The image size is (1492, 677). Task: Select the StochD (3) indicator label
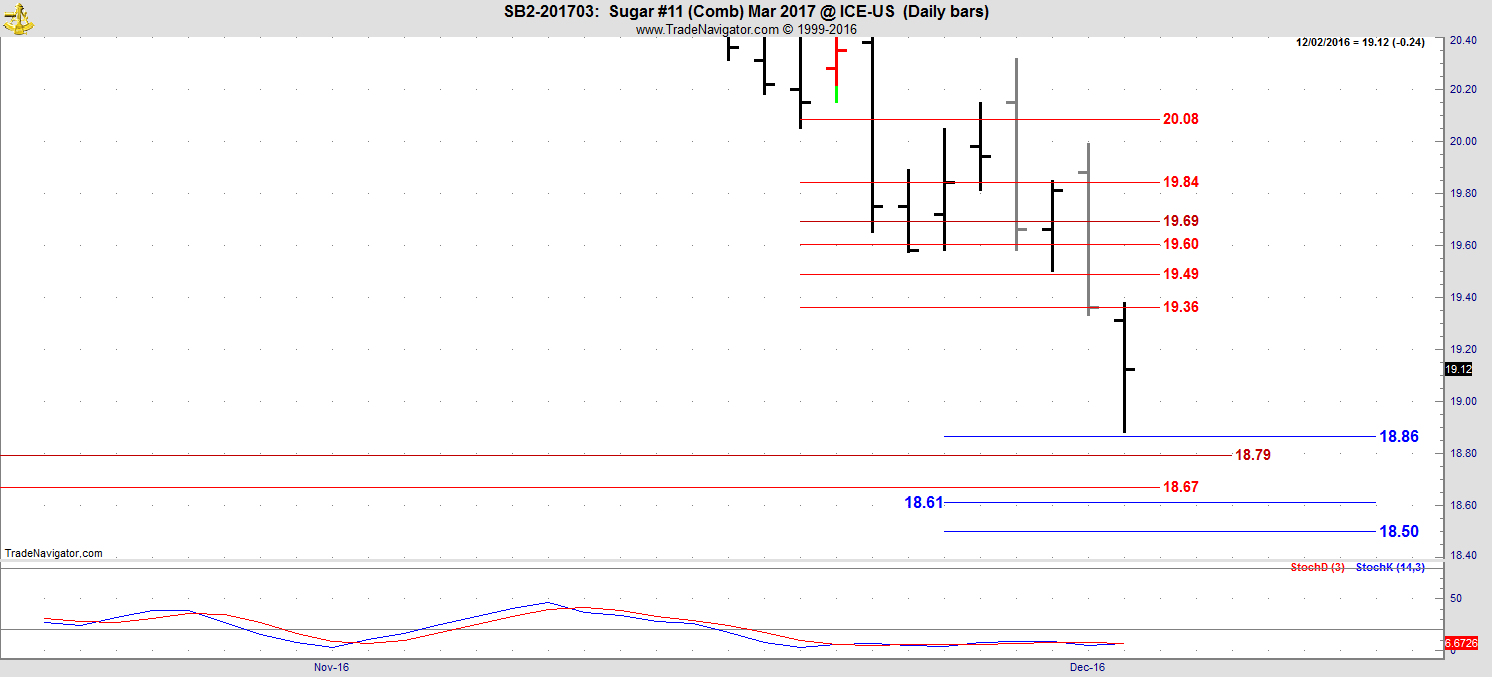(x=1317, y=568)
